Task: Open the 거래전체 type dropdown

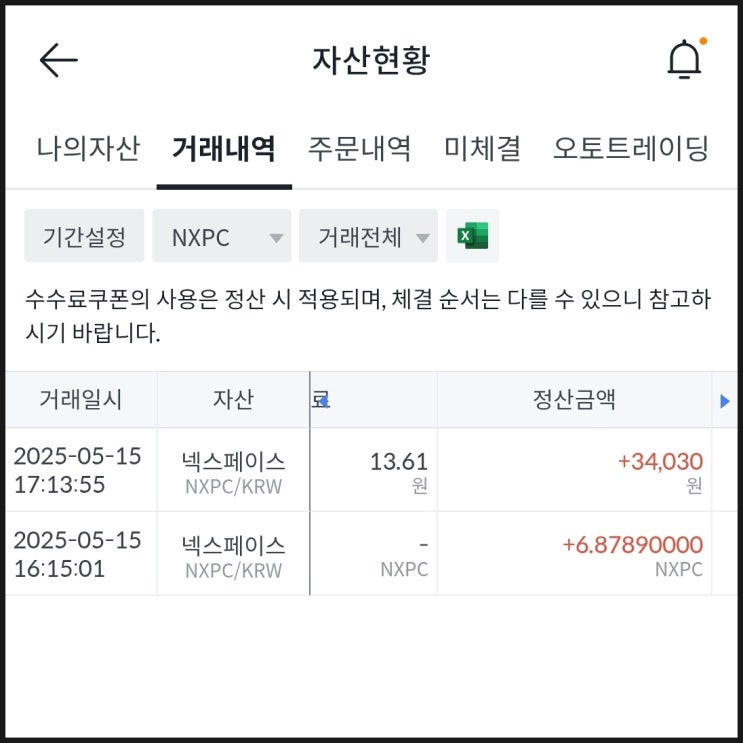Action: click(x=368, y=237)
